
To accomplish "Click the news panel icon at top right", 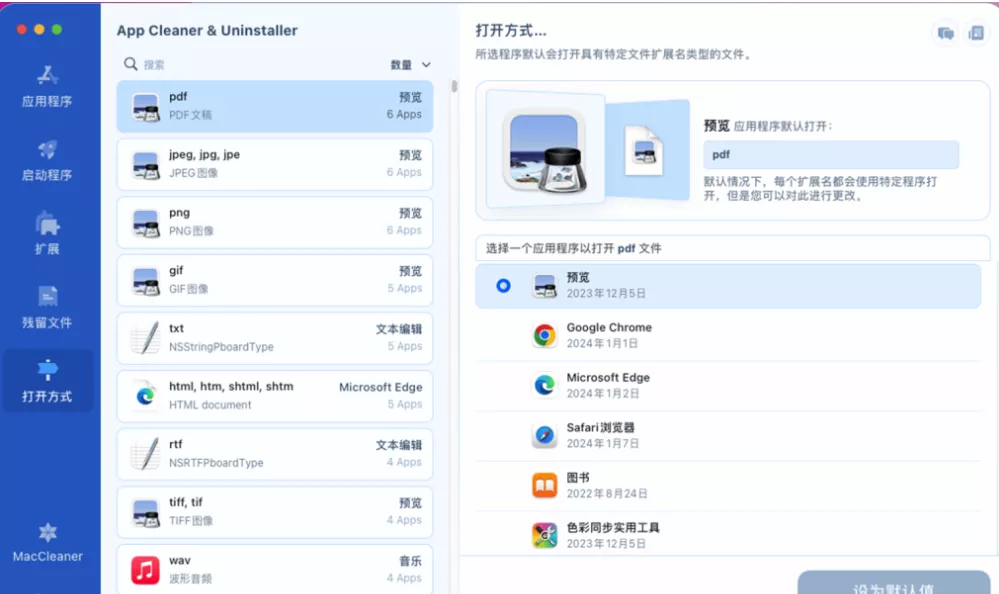I will click(975, 33).
